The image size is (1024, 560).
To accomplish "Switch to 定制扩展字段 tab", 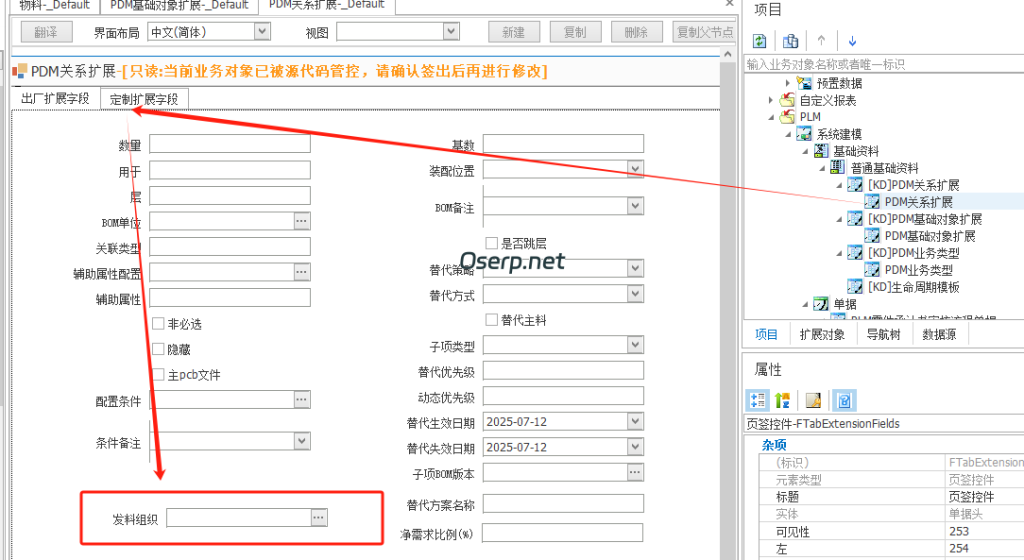I will click(144, 99).
